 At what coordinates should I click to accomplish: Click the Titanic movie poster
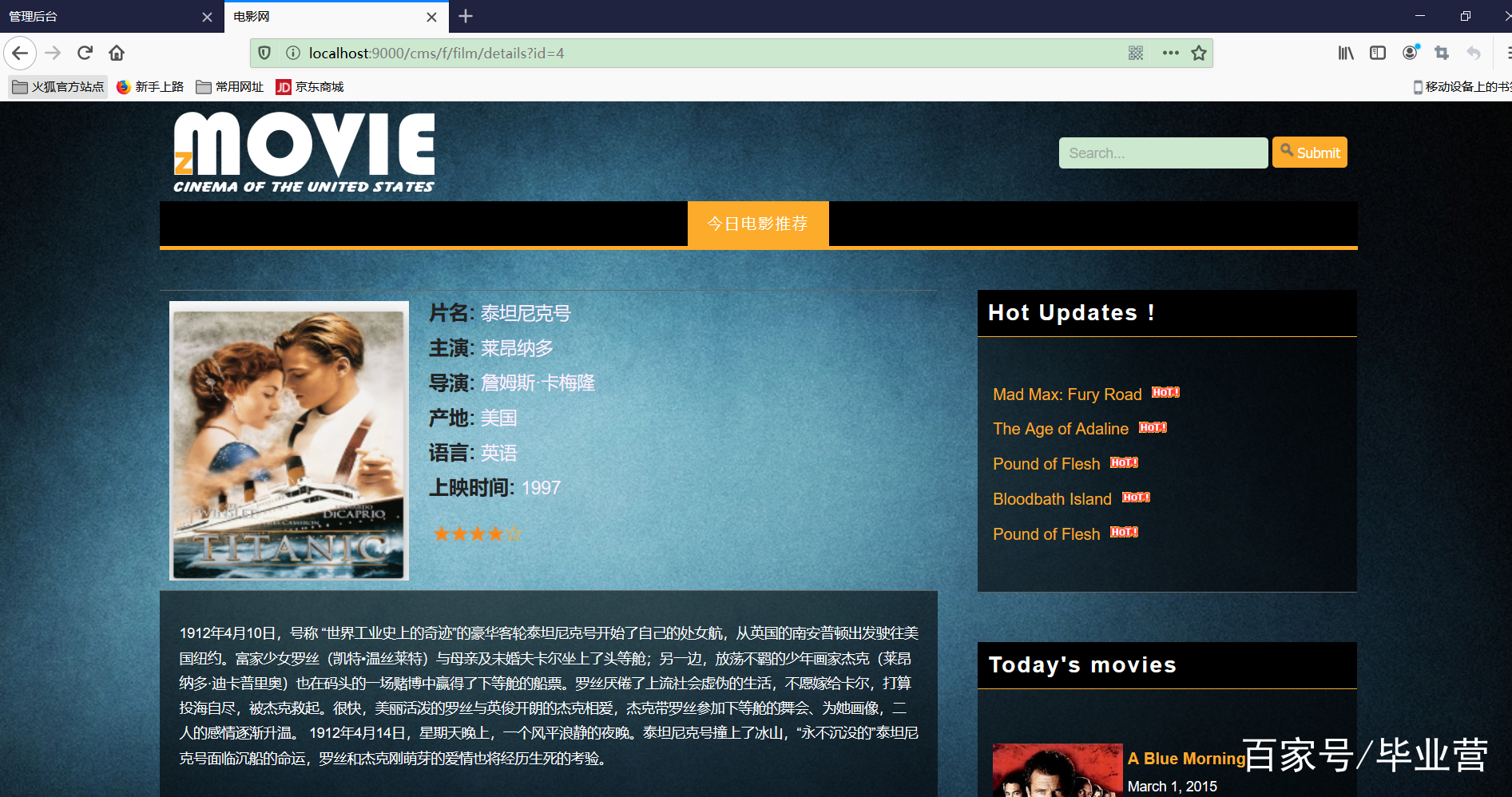tap(289, 441)
